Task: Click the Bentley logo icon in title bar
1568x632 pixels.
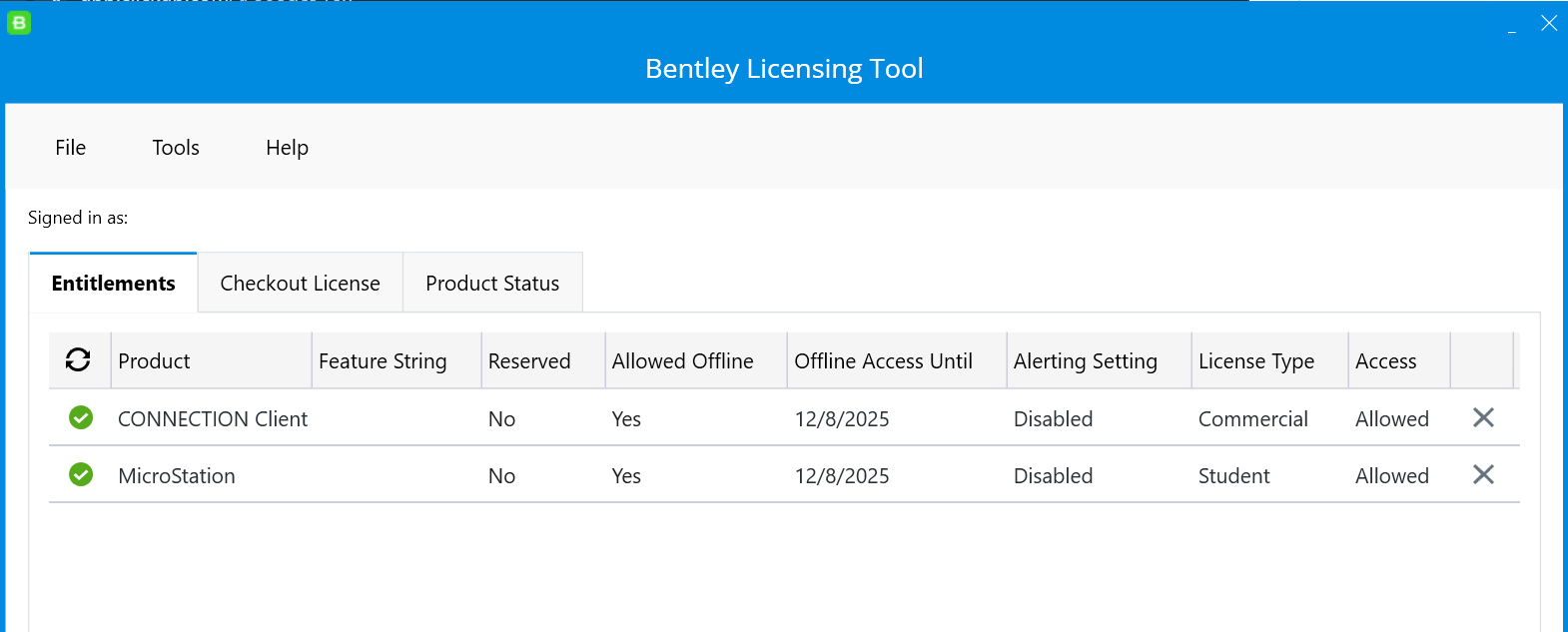Action: [19, 23]
